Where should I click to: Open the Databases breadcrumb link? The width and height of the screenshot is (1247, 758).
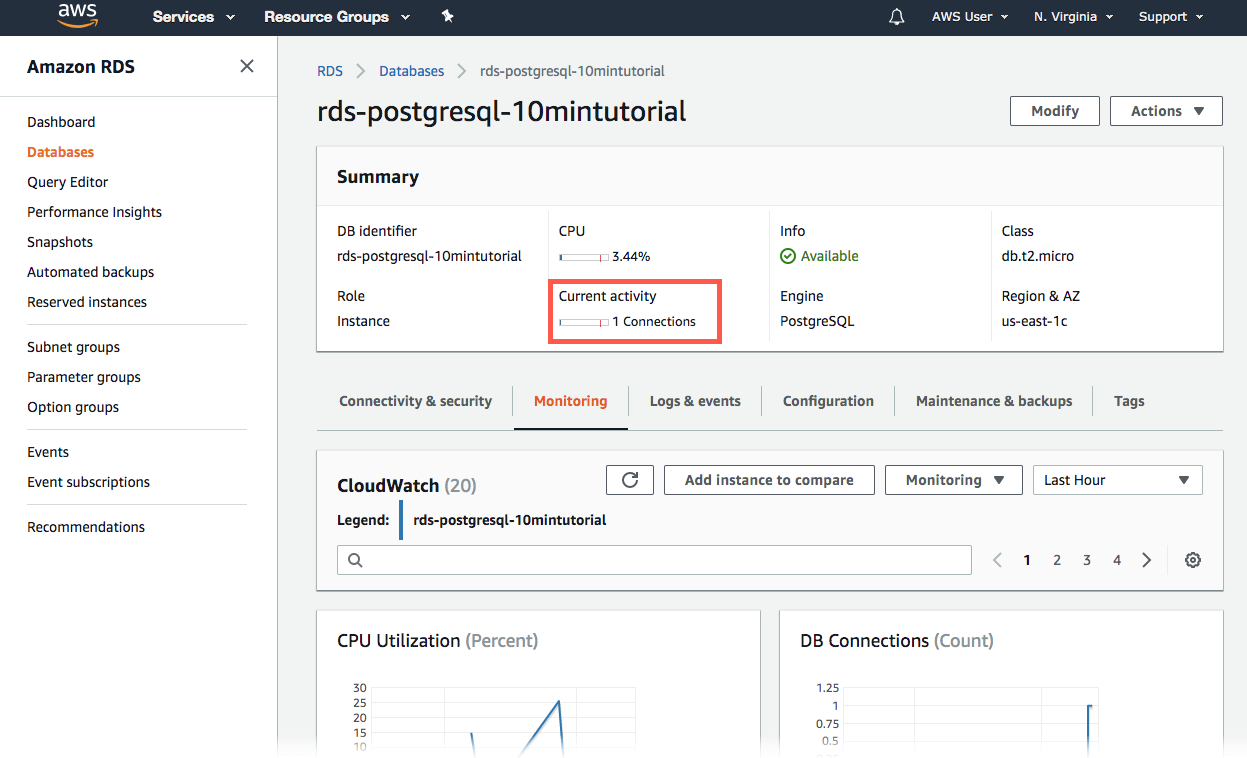(x=411, y=71)
